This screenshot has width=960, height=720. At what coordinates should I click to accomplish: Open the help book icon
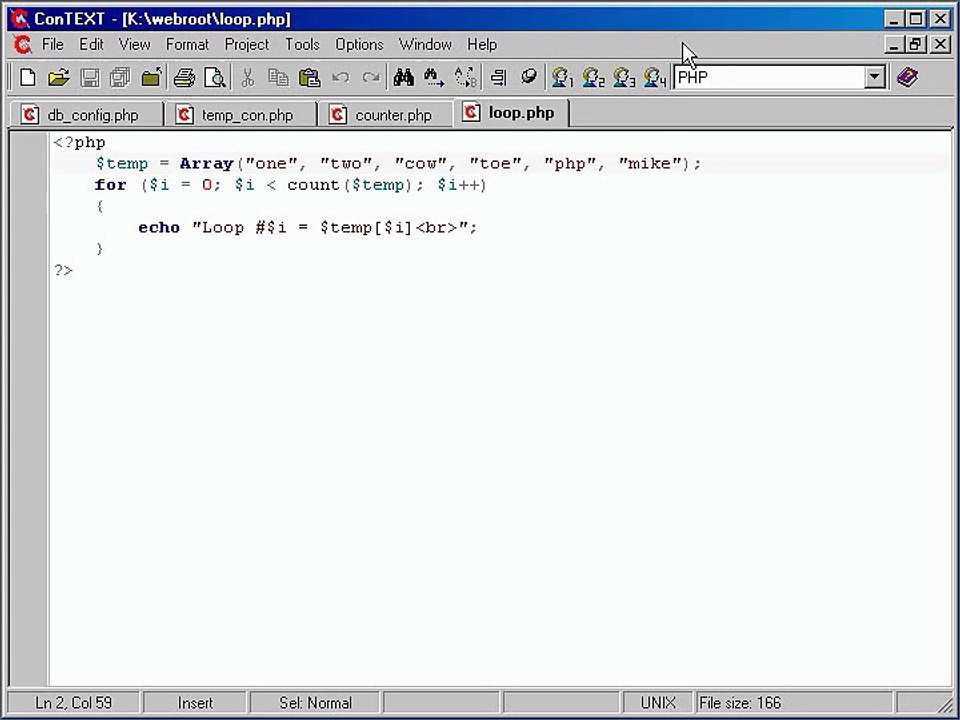tap(907, 78)
